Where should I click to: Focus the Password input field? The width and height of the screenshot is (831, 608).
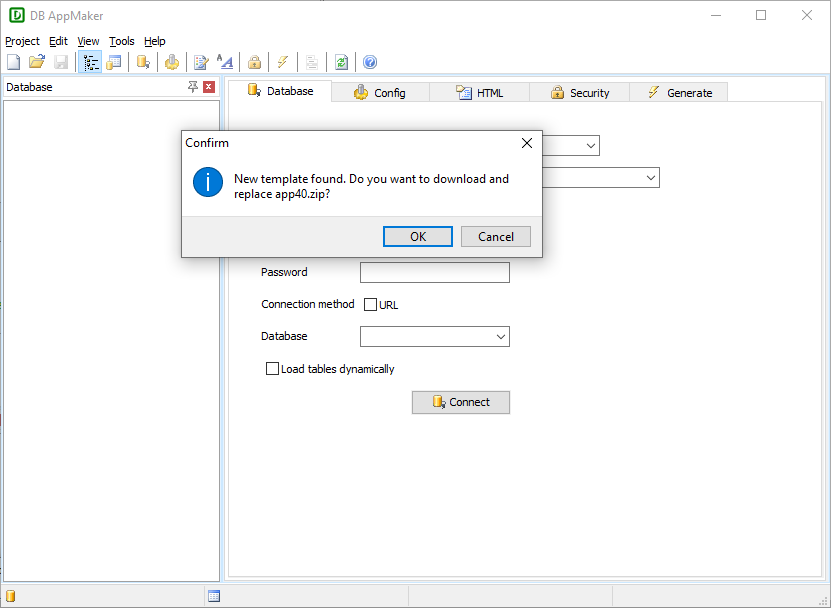point(435,272)
